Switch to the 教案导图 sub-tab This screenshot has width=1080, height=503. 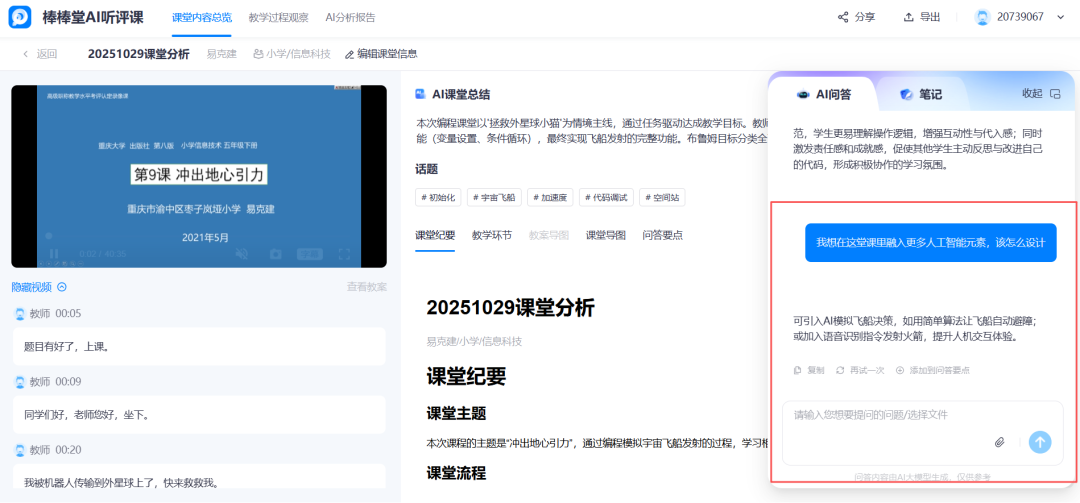pyautogui.click(x=549, y=235)
